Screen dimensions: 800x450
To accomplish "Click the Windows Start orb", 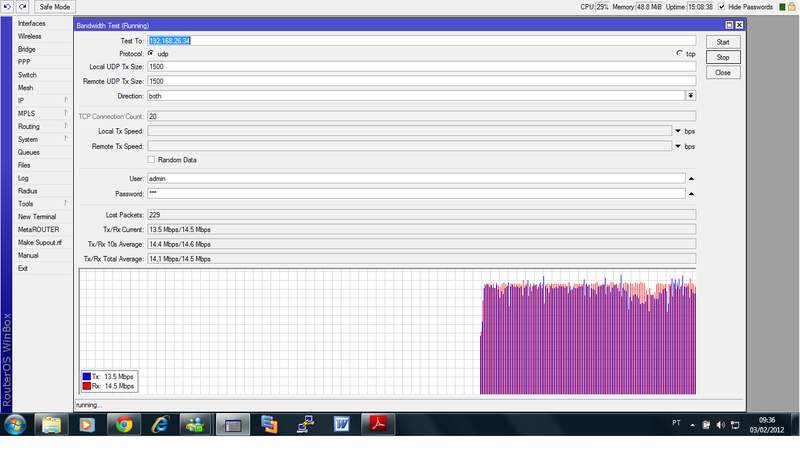I will tap(15, 424).
